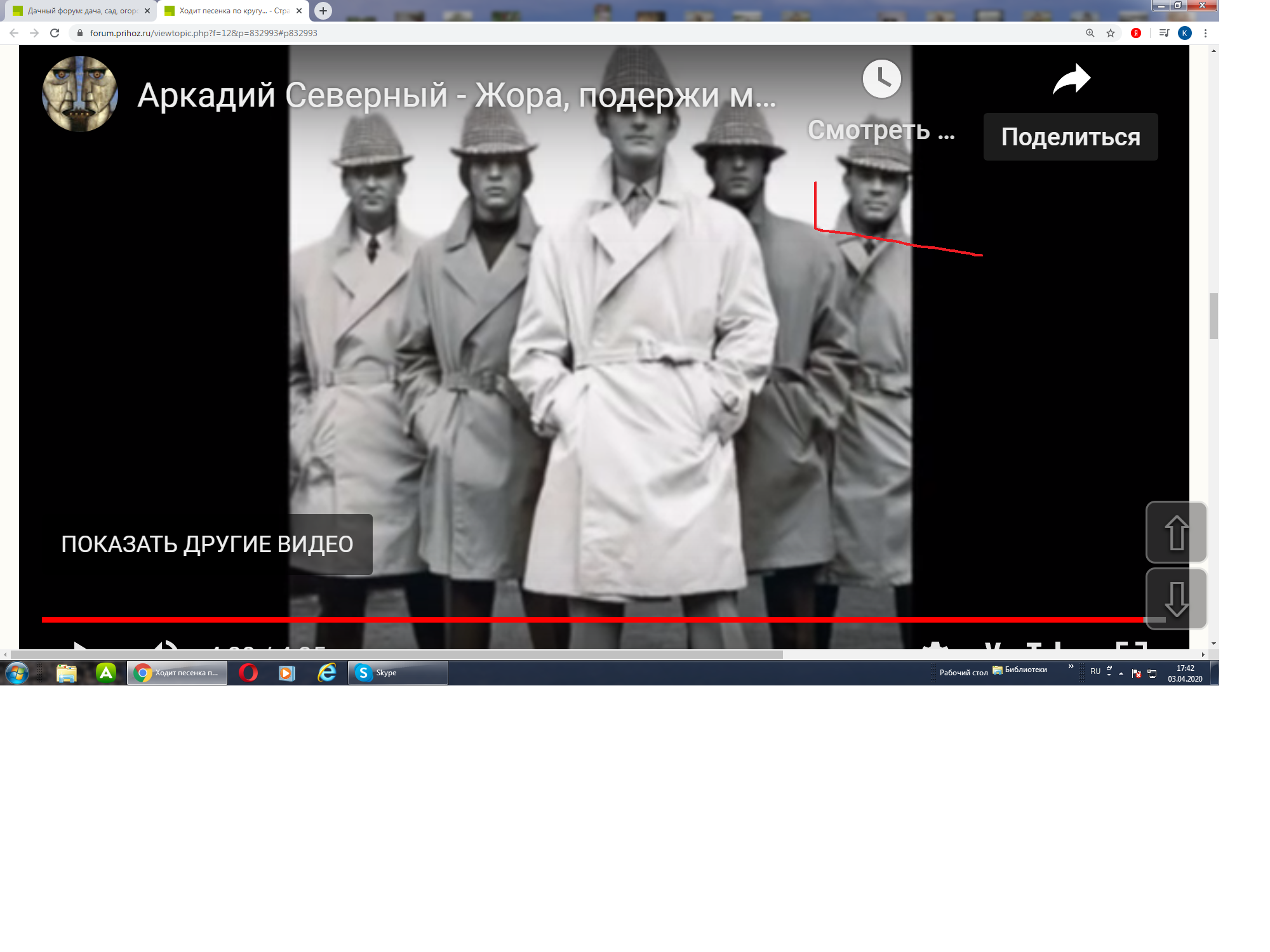Screen dimensions: 1270x952
Task: Show hidden system tray icons
Action: click(1121, 673)
